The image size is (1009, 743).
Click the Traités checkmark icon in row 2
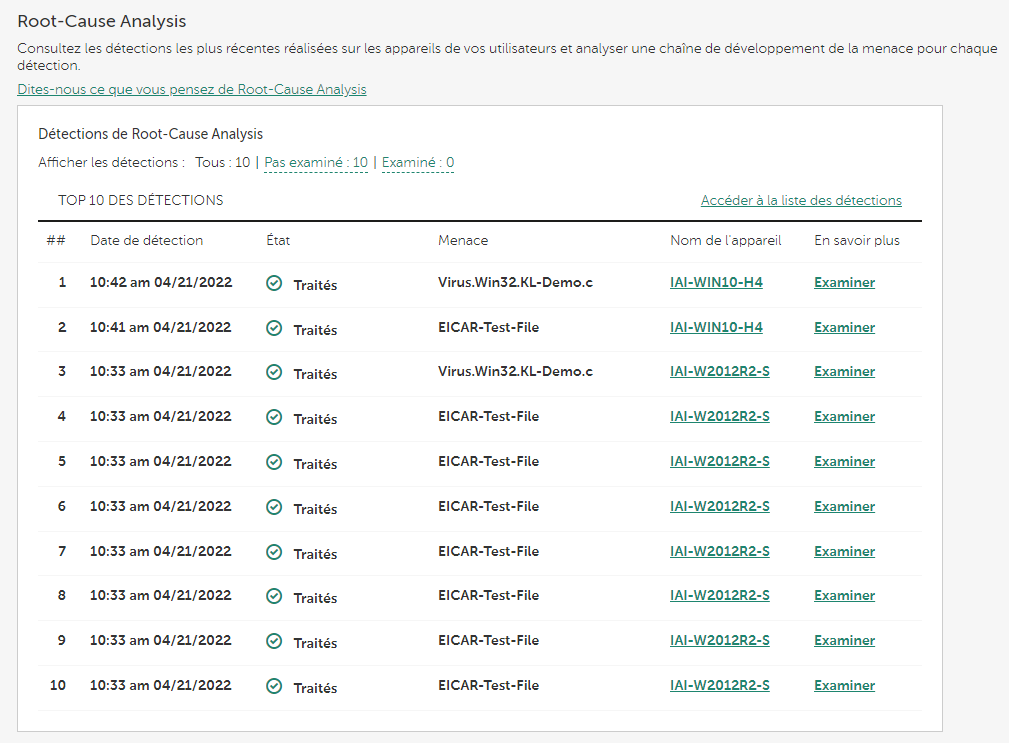tap(274, 328)
